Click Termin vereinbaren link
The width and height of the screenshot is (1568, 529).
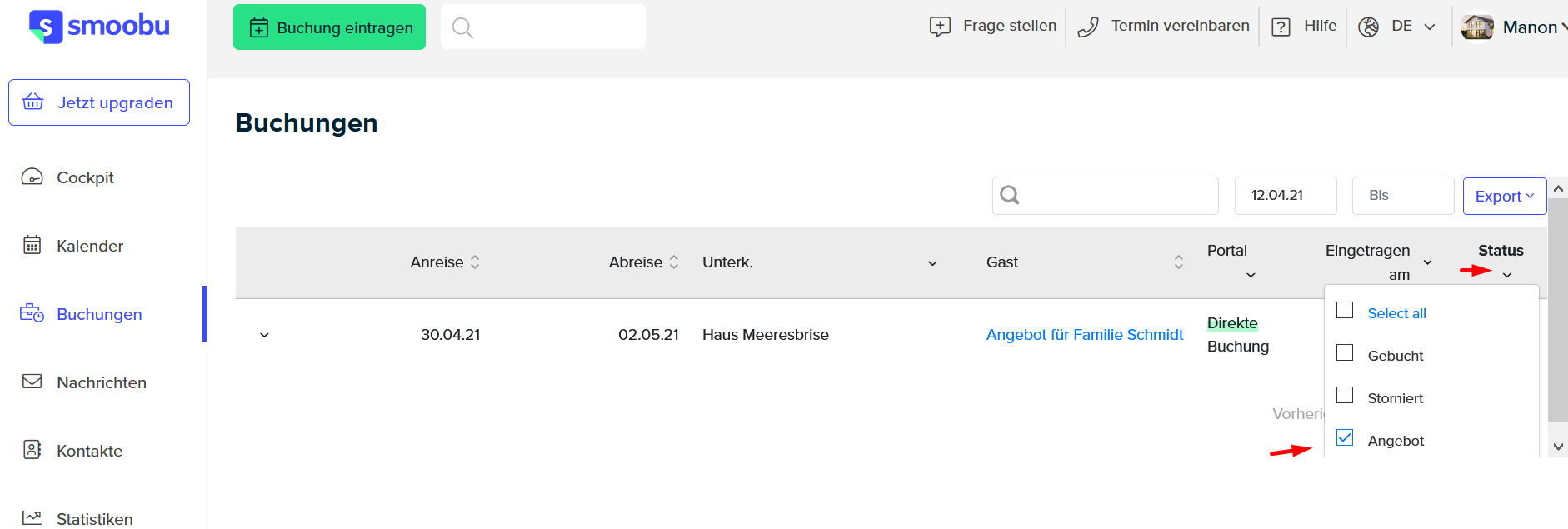click(1180, 26)
